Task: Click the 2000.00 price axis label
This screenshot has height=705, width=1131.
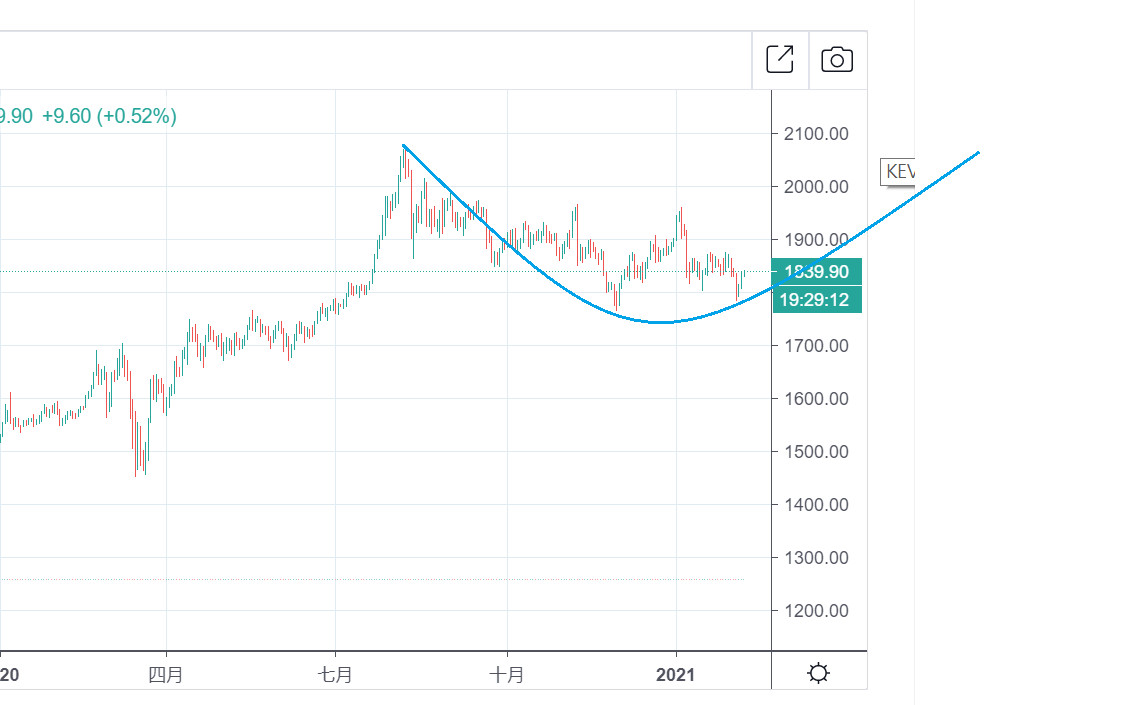Action: [x=818, y=187]
